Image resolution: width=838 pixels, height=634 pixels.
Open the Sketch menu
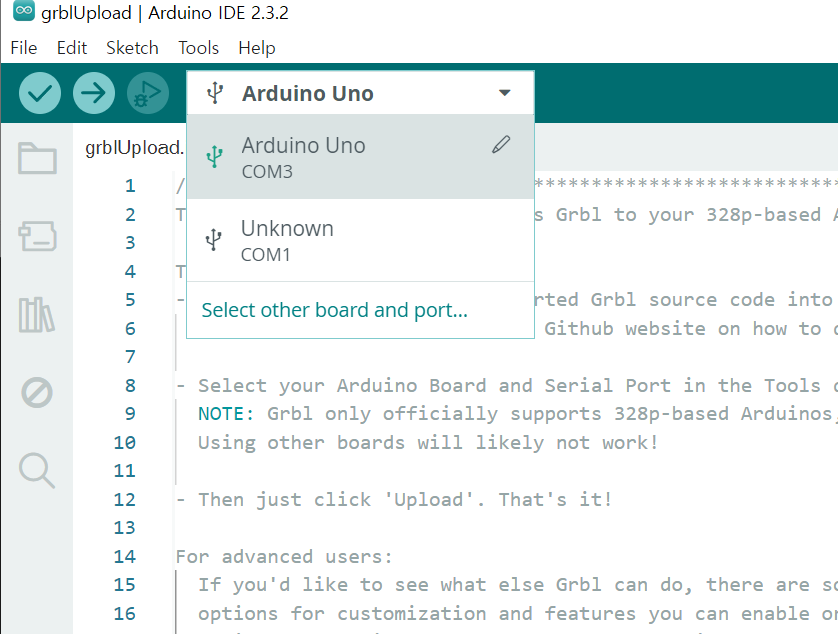(133, 48)
